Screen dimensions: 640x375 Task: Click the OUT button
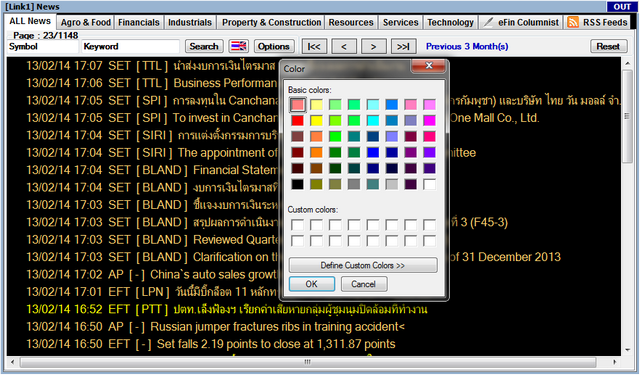click(622, 7)
